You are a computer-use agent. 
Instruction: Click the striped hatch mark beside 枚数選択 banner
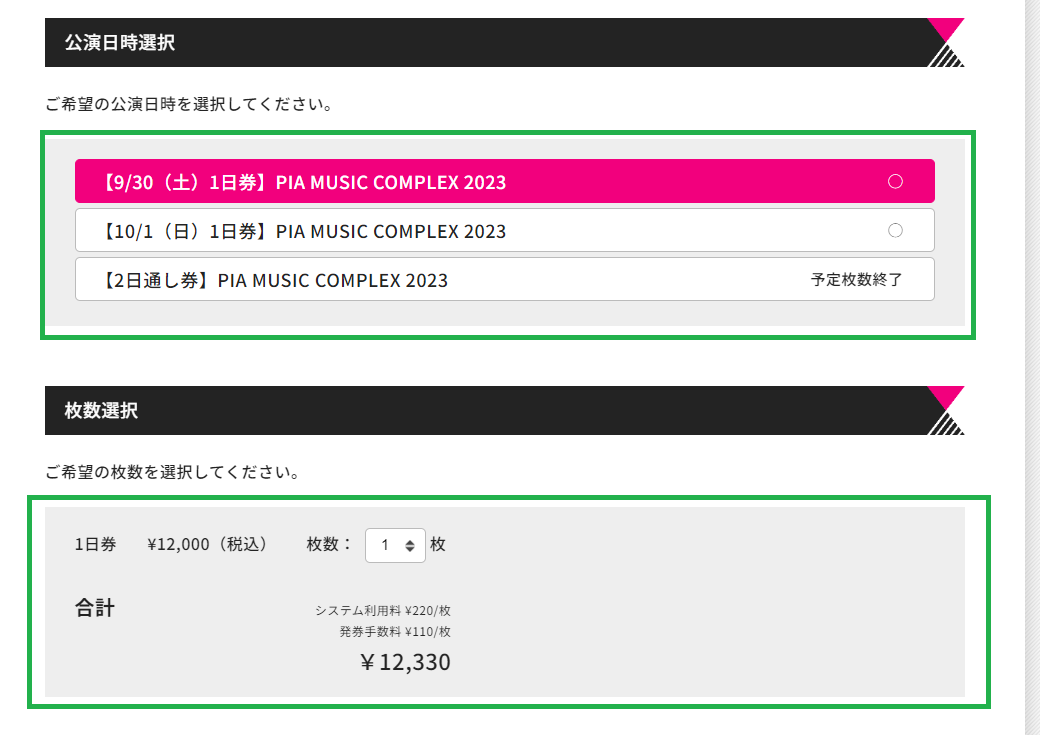948,425
